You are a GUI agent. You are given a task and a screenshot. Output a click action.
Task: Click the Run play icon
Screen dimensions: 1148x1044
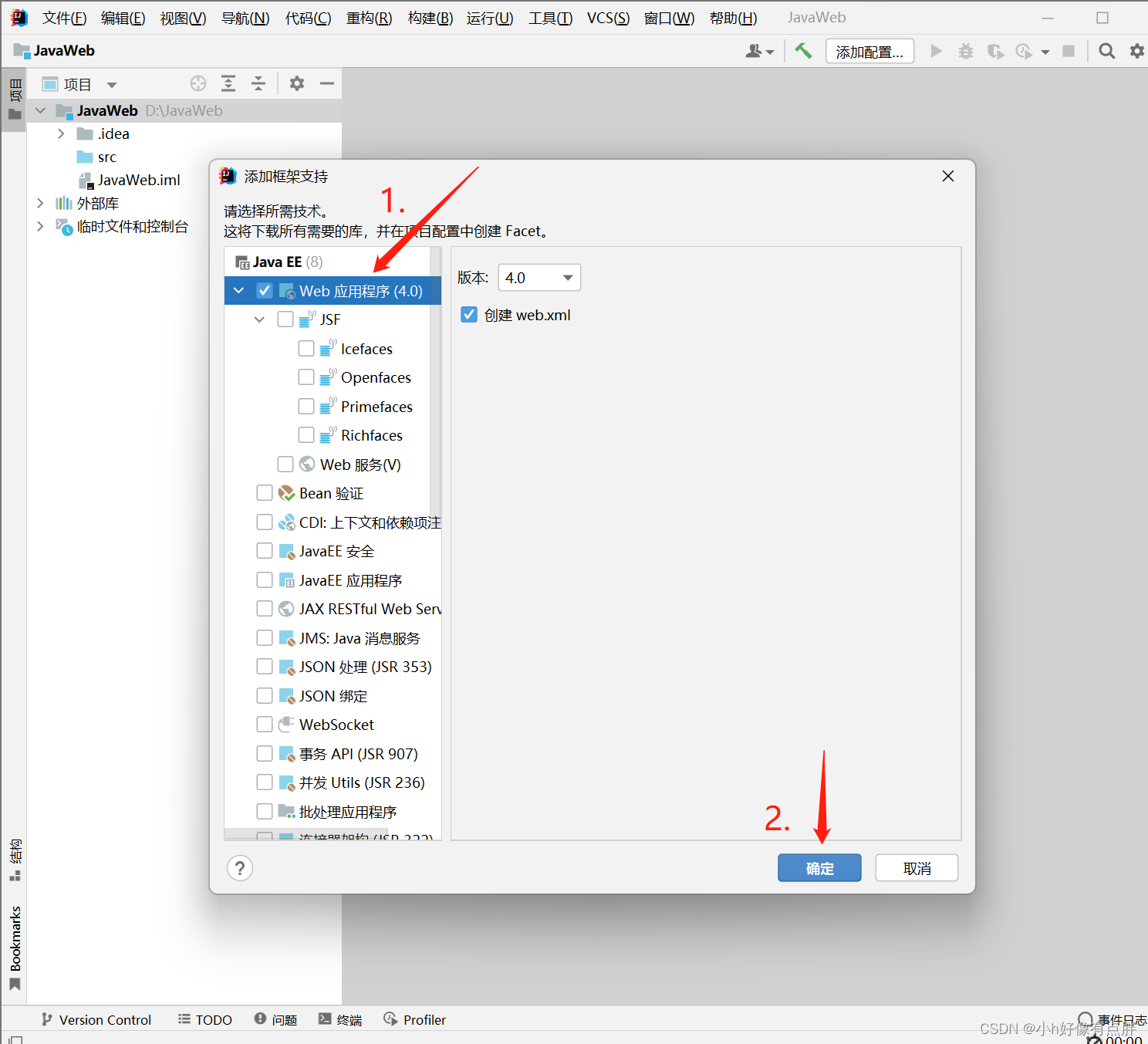[x=936, y=51]
